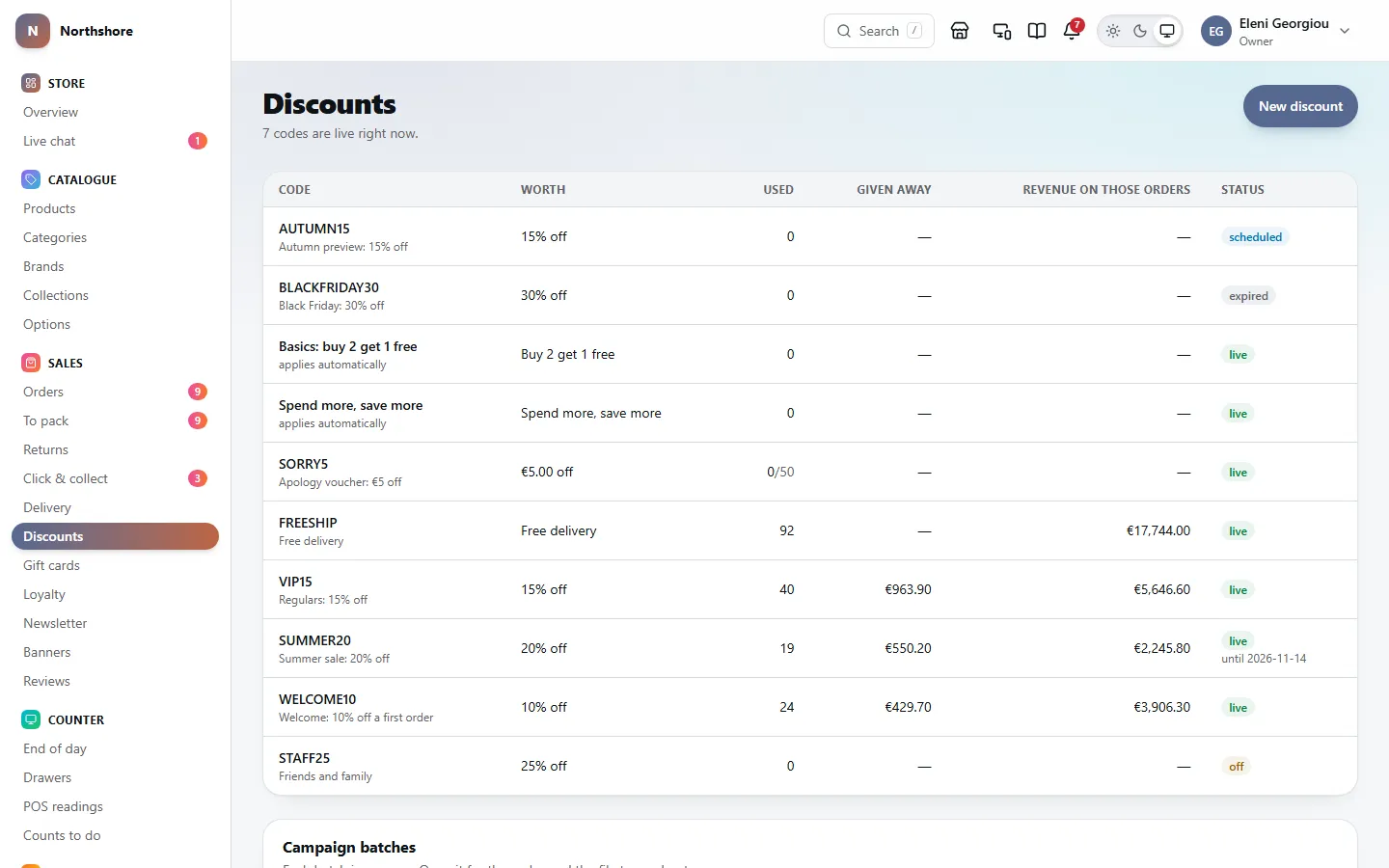The height and width of the screenshot is (868, 1389).
Task: Open the VIP15 discount code
Action: [x=295, y=582]
